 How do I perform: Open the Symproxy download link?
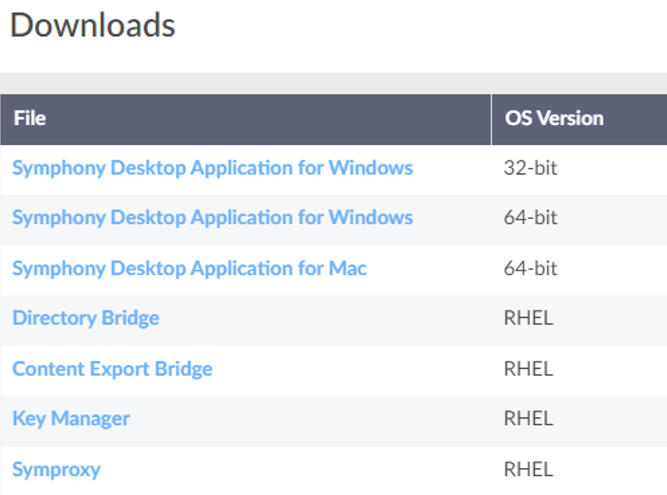click(x=56, y=470)
